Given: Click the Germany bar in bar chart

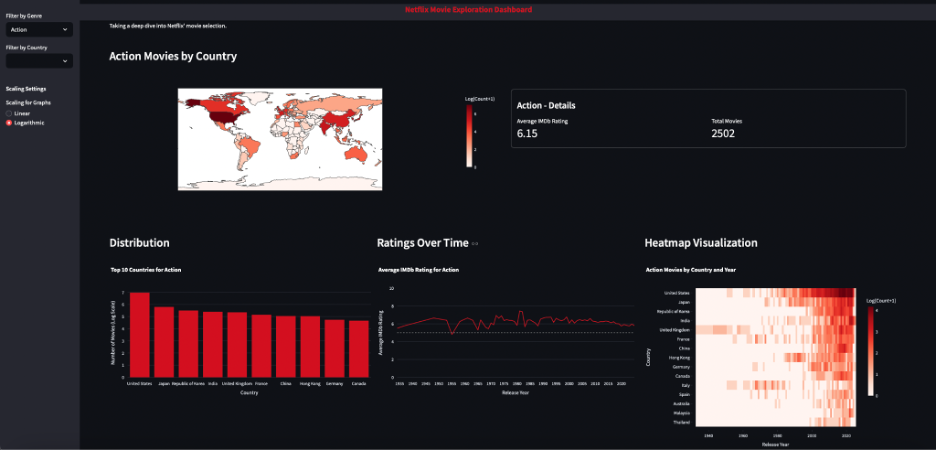Looking at the screenshot, I should pyautogui.click(x=334, y=349).
